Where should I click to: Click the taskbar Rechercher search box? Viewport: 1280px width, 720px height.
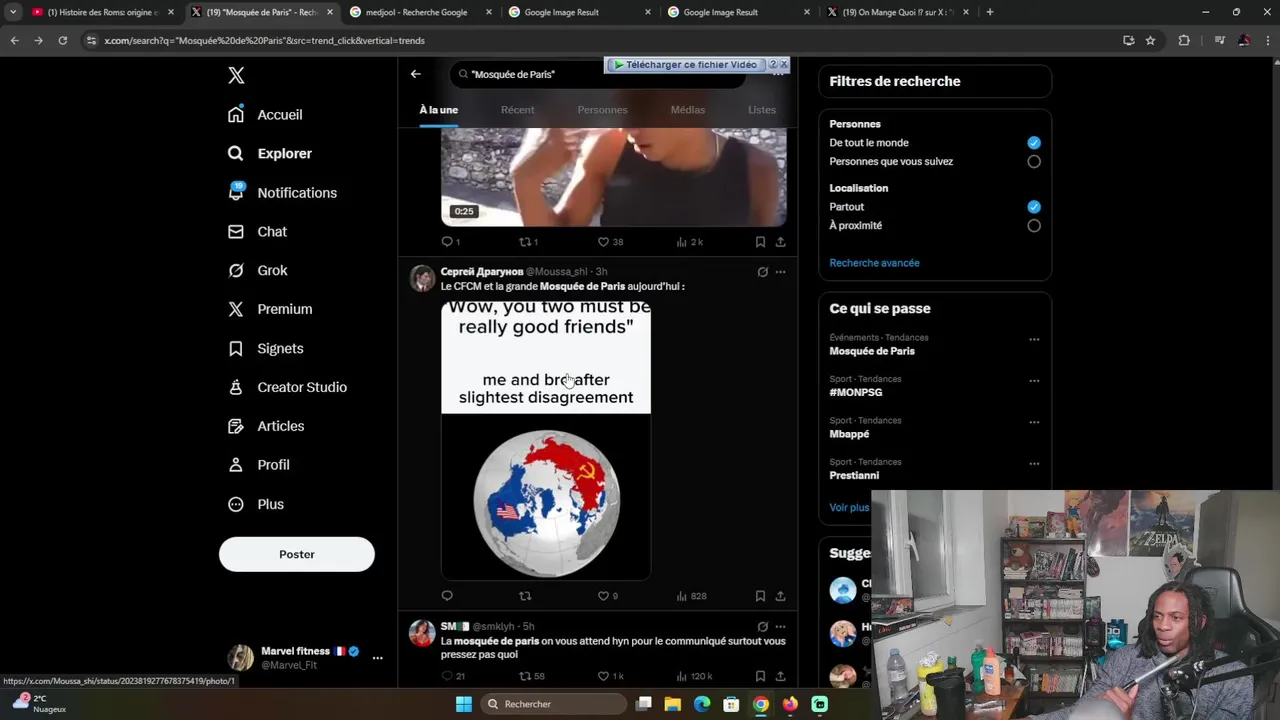point(553,704)
